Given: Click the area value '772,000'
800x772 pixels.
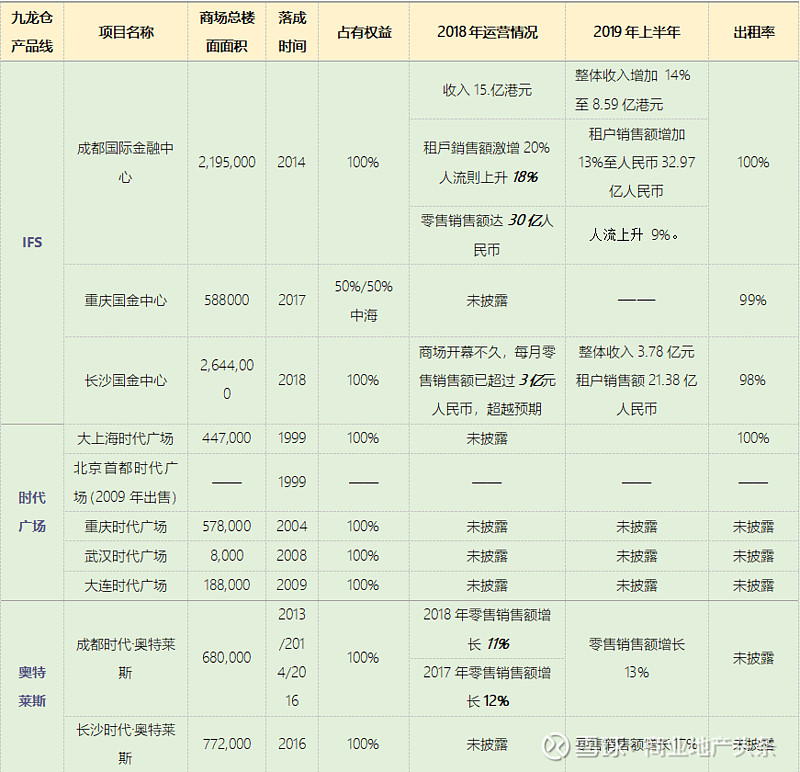Looking at the screenshot, I should coord(227,744).
